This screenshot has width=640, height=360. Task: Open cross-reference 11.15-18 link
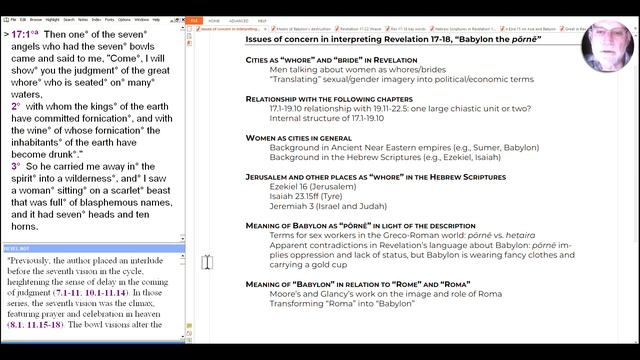point(44,324)
